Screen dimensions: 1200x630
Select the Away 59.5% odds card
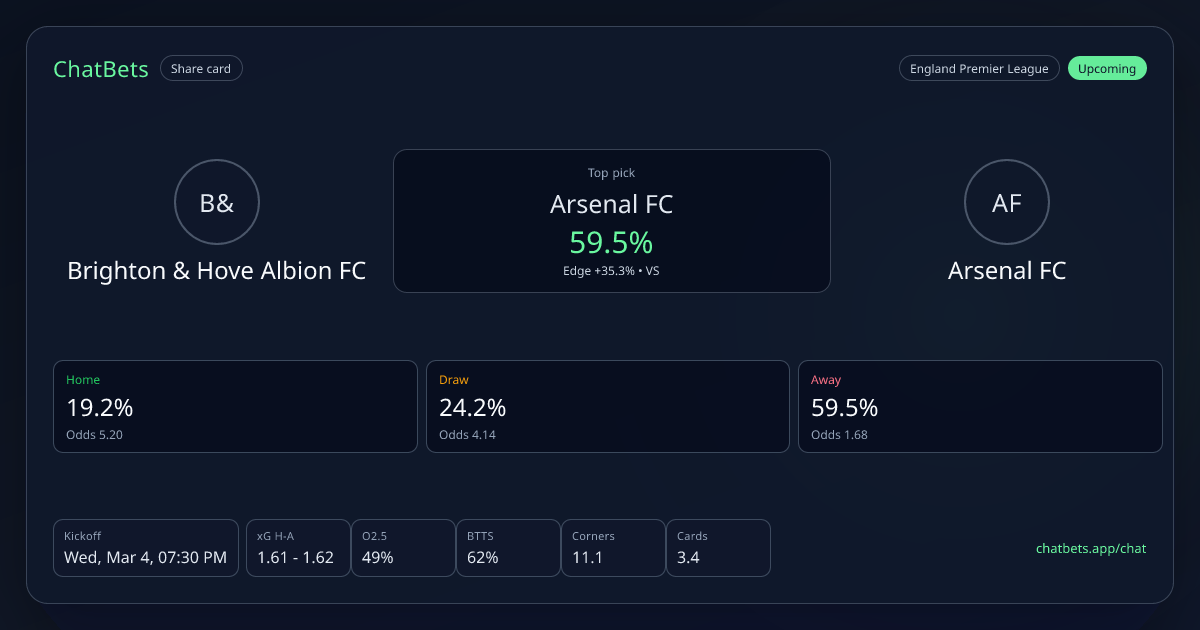pos(980,406)
